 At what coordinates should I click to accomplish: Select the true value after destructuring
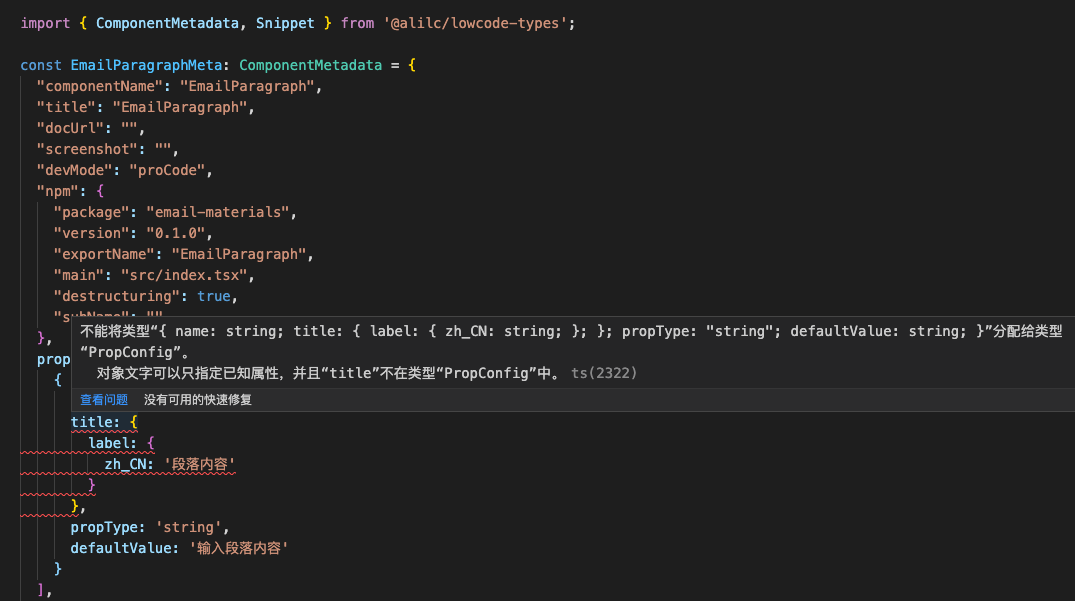213,295
